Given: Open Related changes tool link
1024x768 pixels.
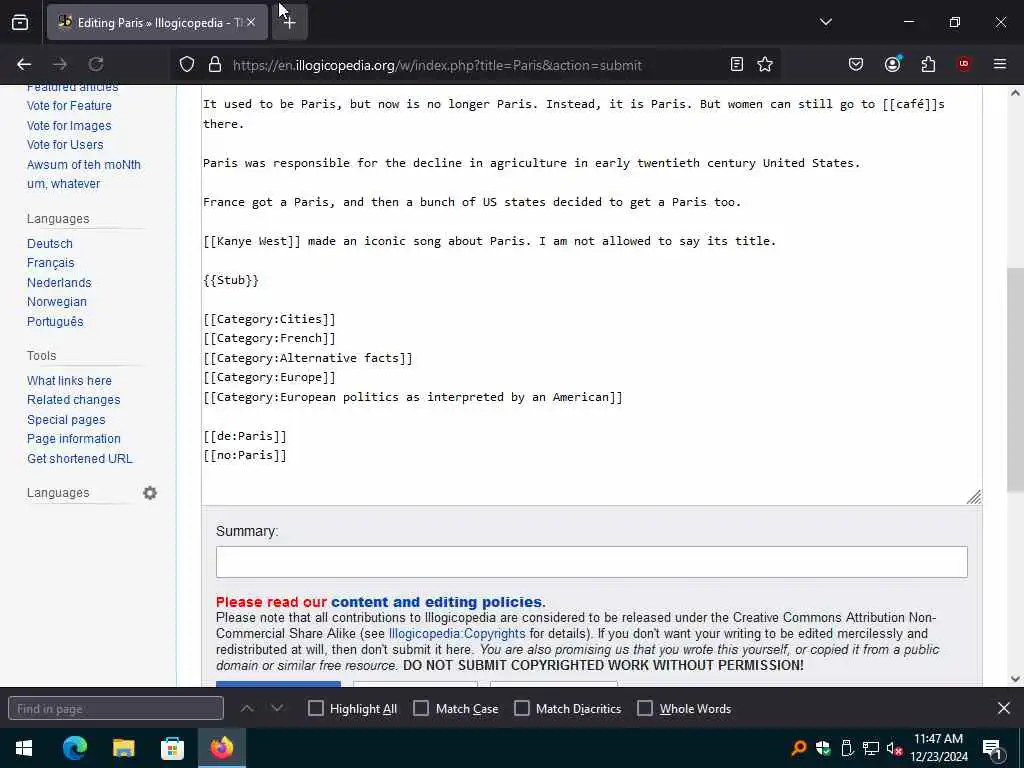Looking at the screenshot, I should coord(74,400).
